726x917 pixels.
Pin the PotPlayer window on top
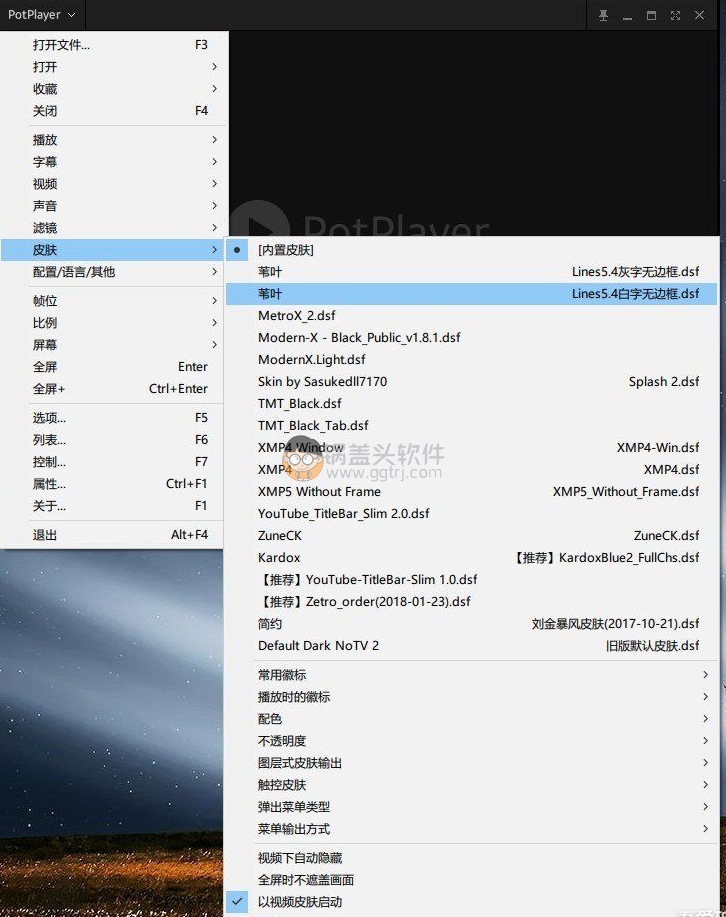point(603,15)
